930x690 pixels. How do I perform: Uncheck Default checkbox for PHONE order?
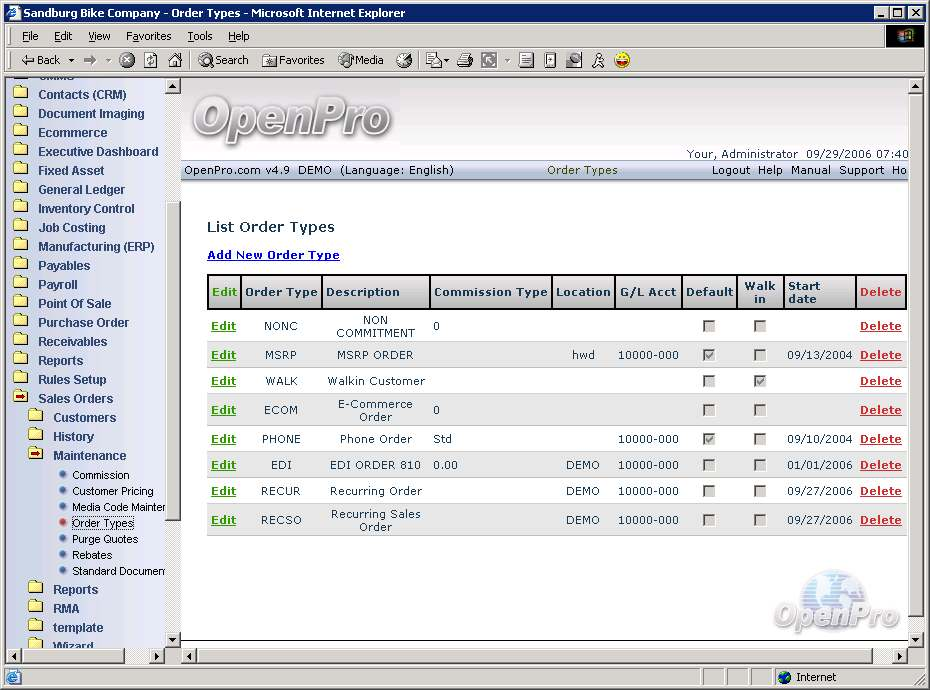pyautogui.click(x=709, y=439)
